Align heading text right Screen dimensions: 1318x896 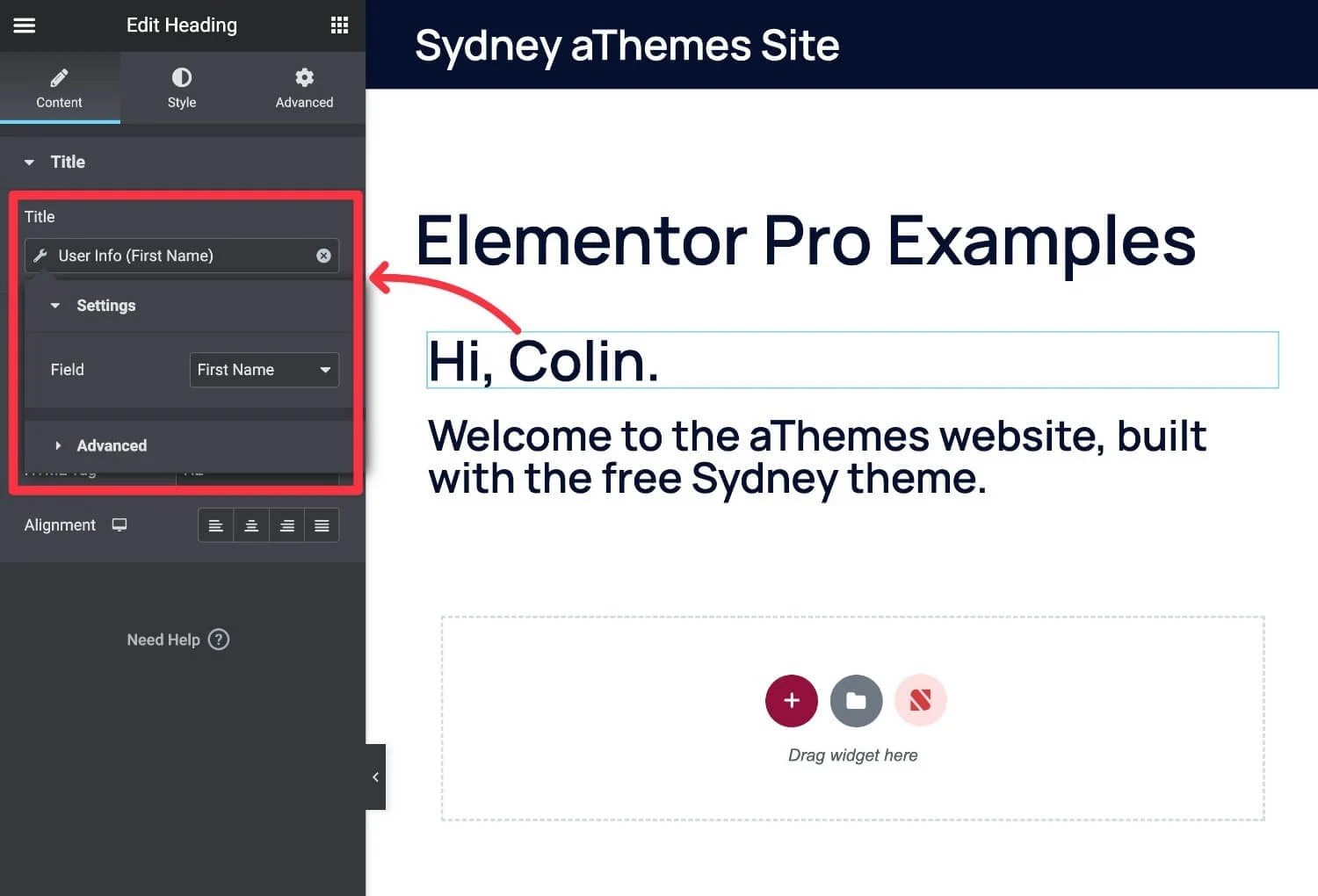point(286,525)
